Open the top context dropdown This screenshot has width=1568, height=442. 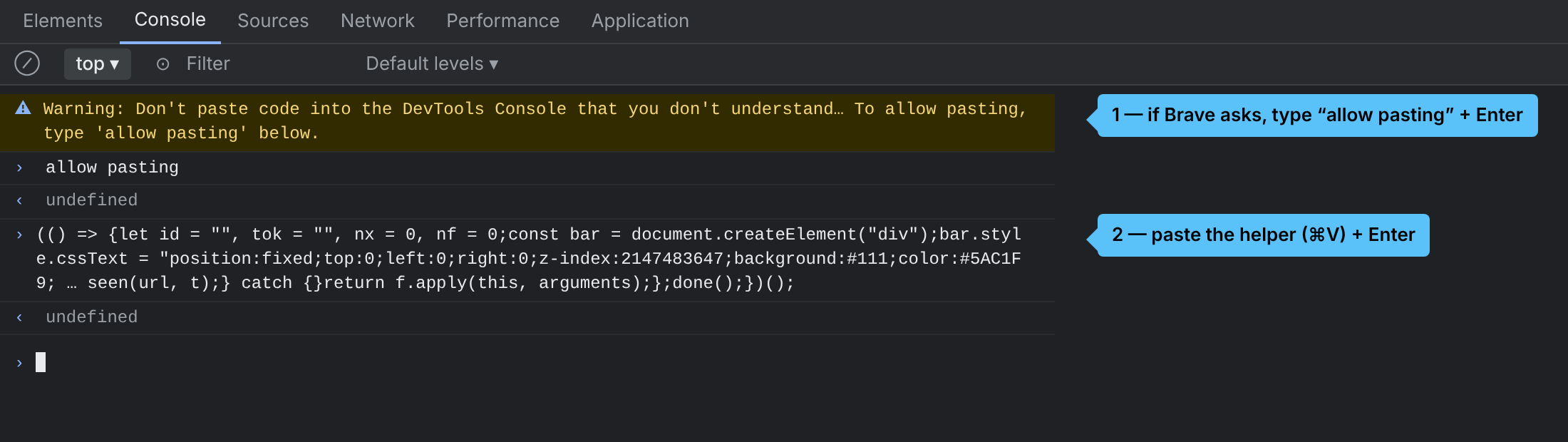pos(98,64)
